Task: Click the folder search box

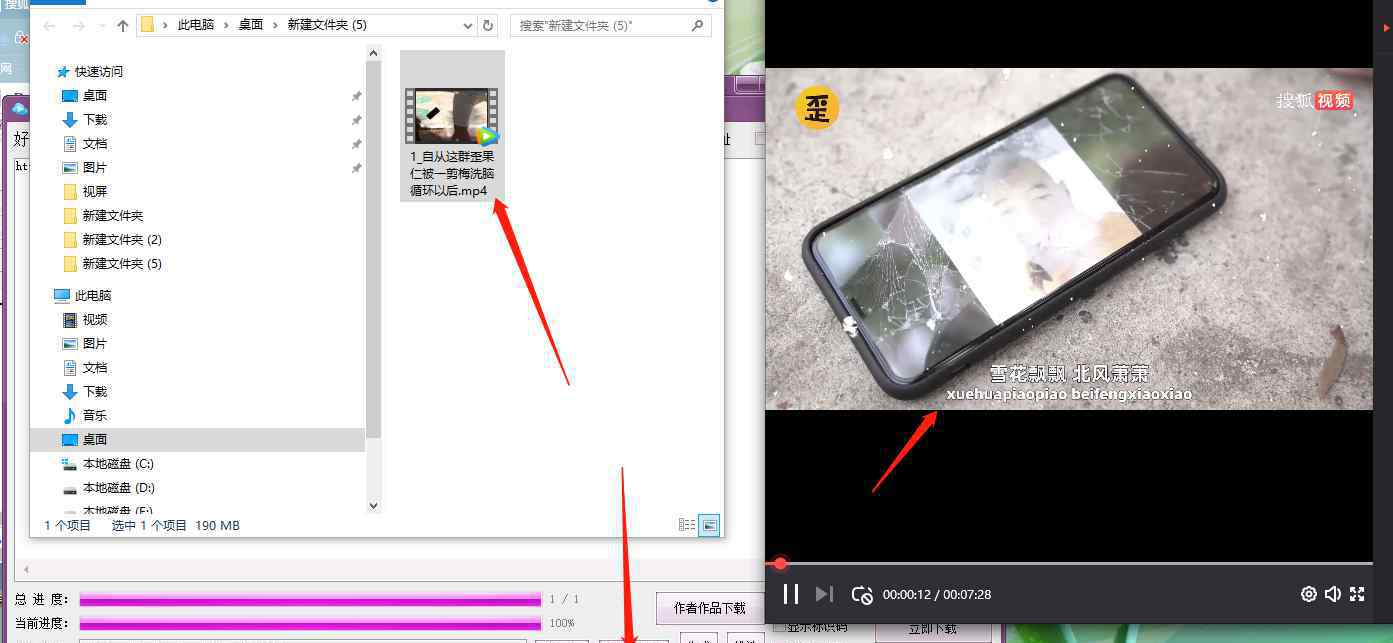Action: pos(610,25)
